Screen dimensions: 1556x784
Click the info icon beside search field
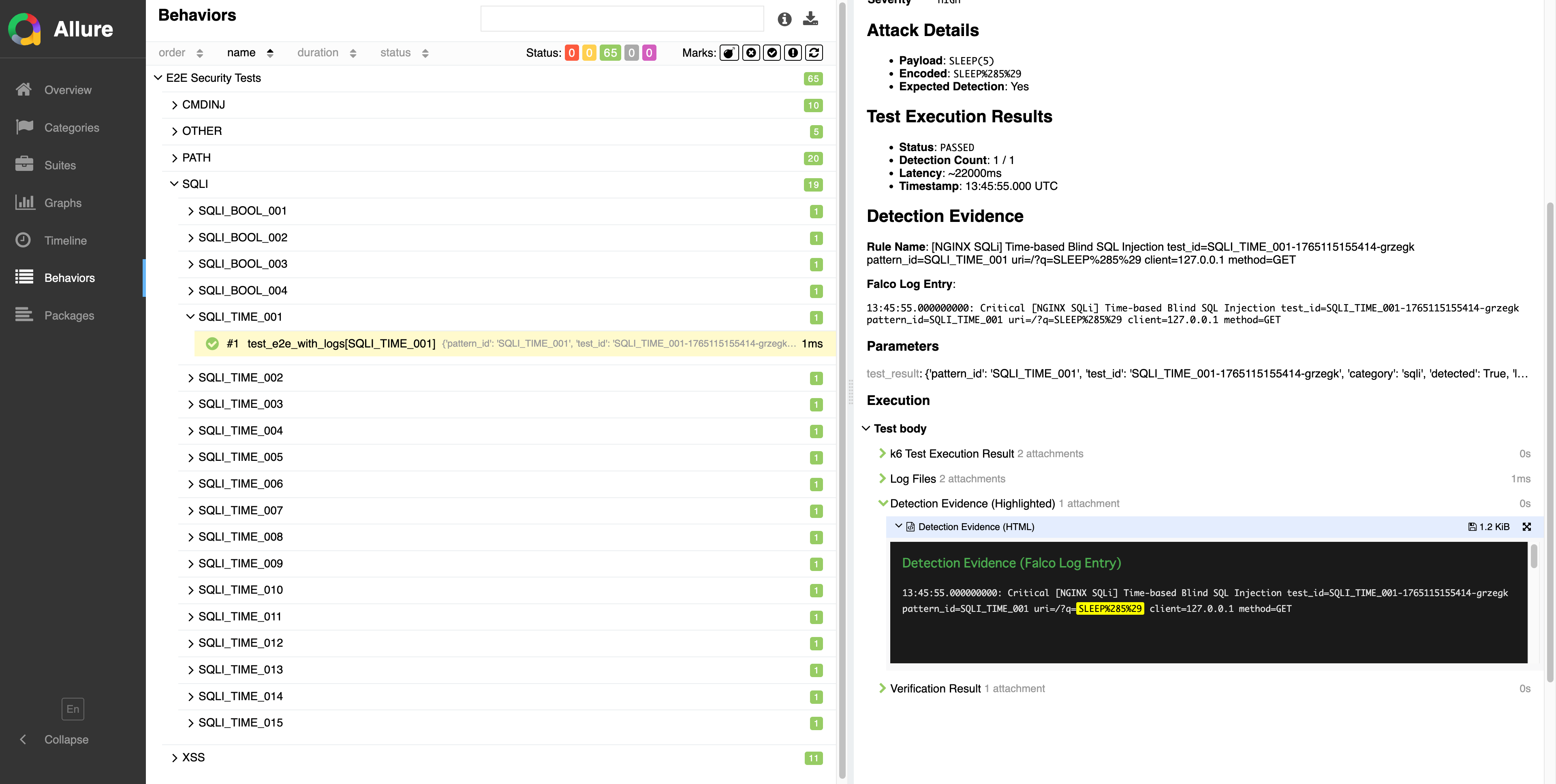click(784, 19)
